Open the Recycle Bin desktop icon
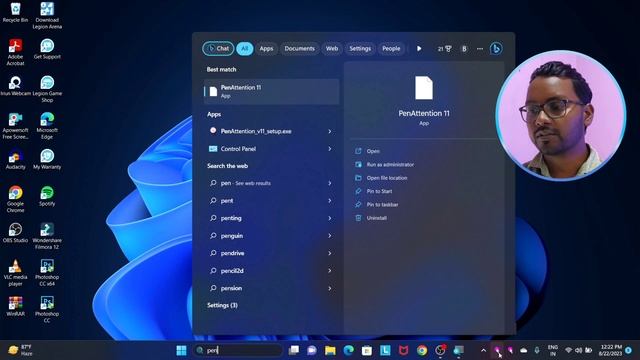Image resolution: width=640 pixels, height=360 pixels. (15, 12)
